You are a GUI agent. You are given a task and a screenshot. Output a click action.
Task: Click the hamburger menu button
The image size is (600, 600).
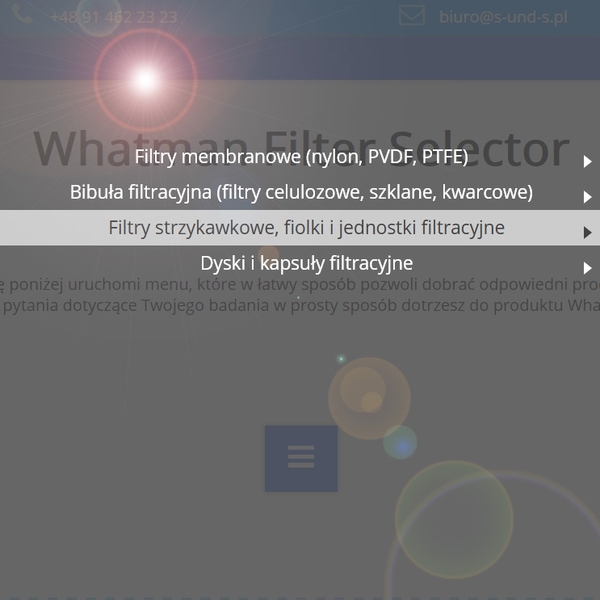(x=301, y=458)
